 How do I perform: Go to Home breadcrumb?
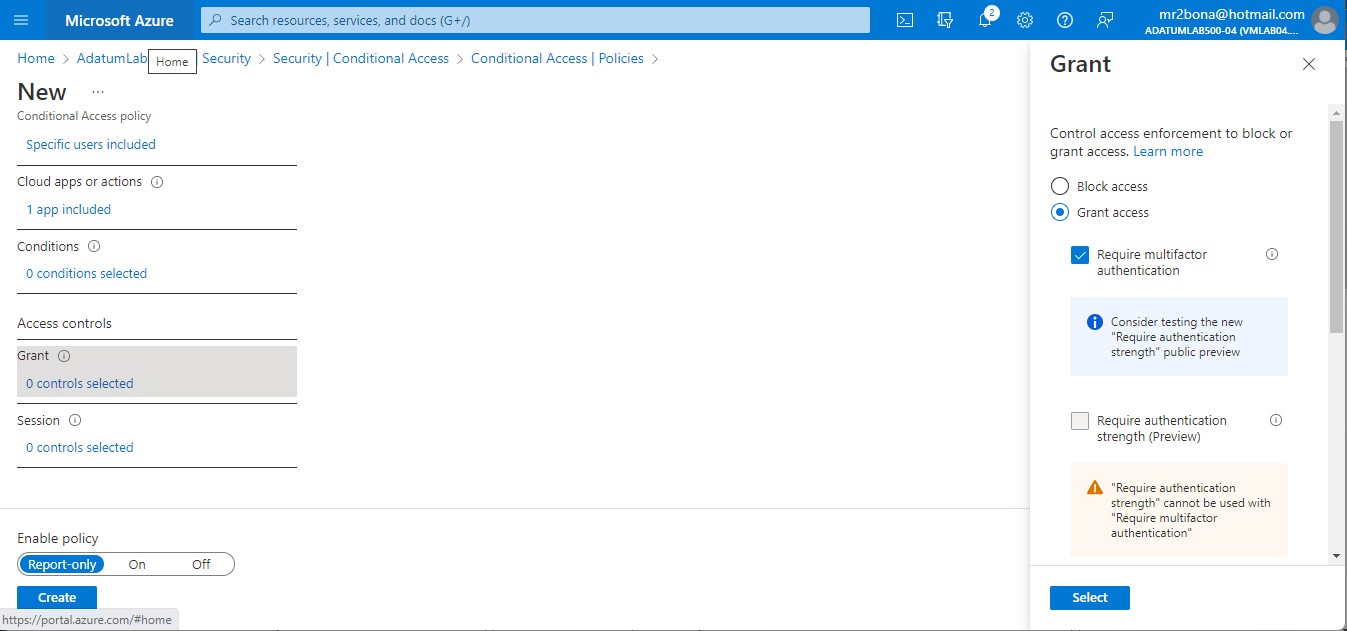tap(36, 59)
